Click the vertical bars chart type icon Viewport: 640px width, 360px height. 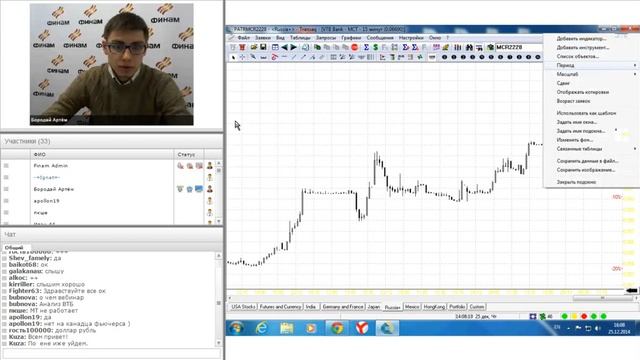(x=458, y=47)
